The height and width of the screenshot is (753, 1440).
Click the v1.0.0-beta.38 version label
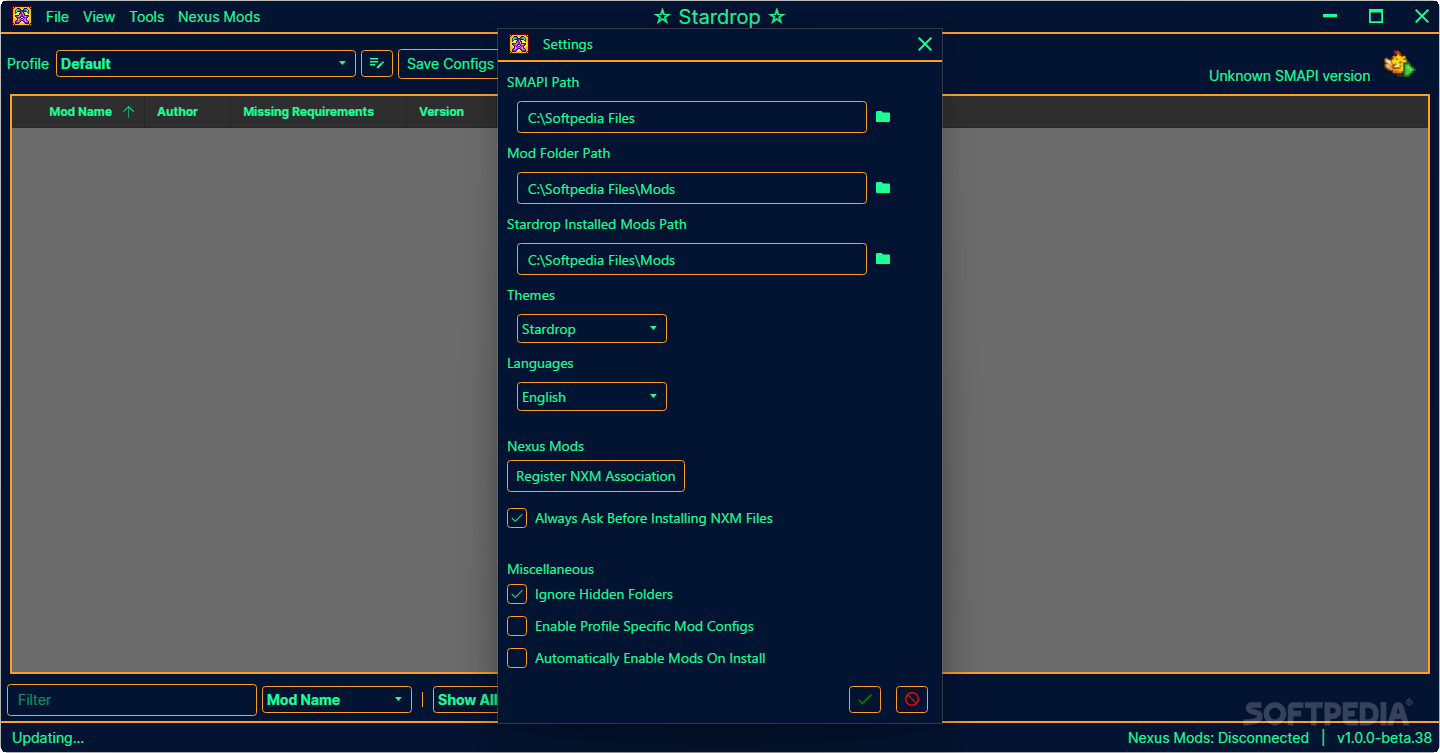(x=1384, y=738)
